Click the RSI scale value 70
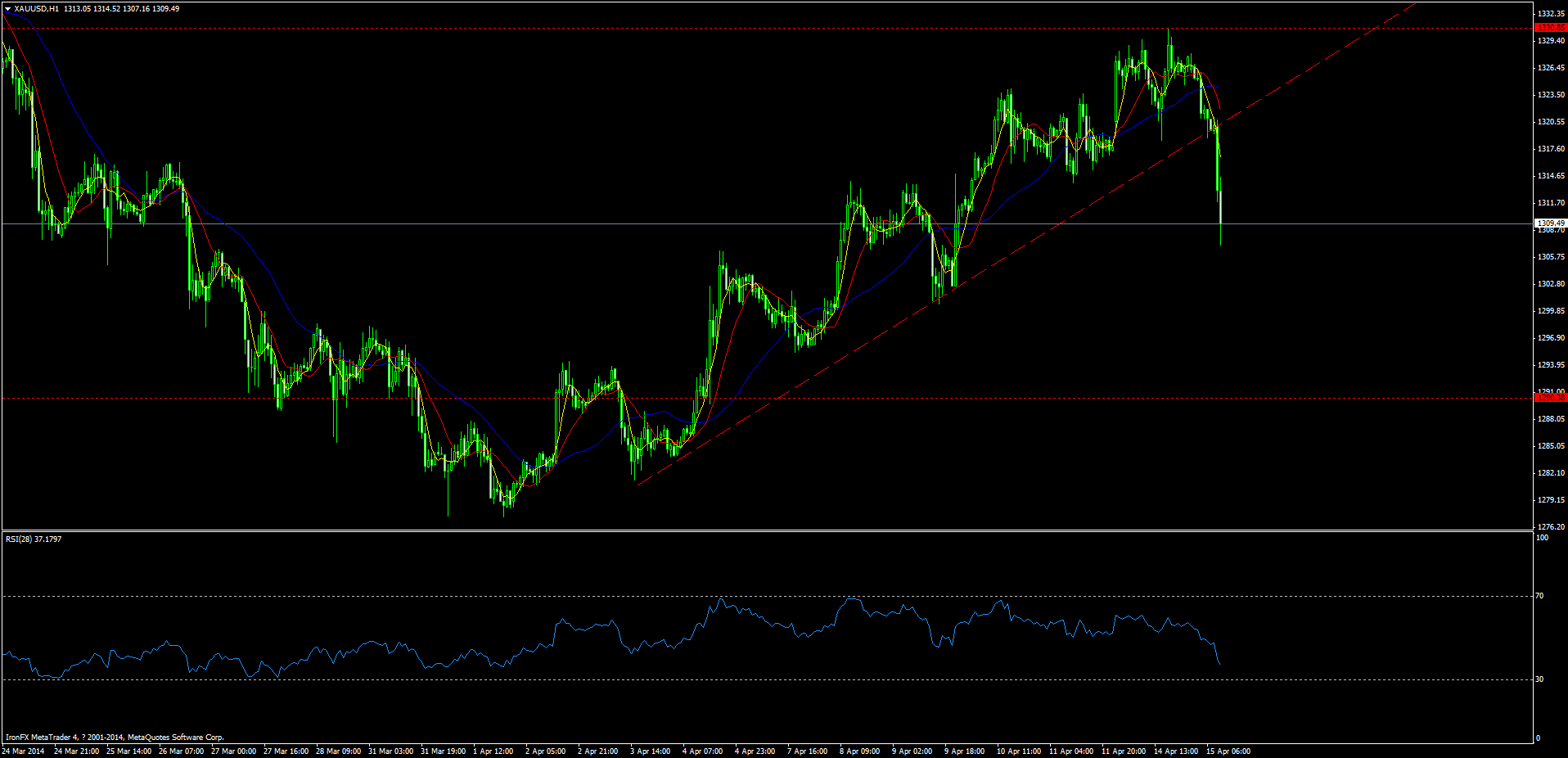This screenshot has width=1568, height=758. pyautogui.click(x=1539, y=596)
